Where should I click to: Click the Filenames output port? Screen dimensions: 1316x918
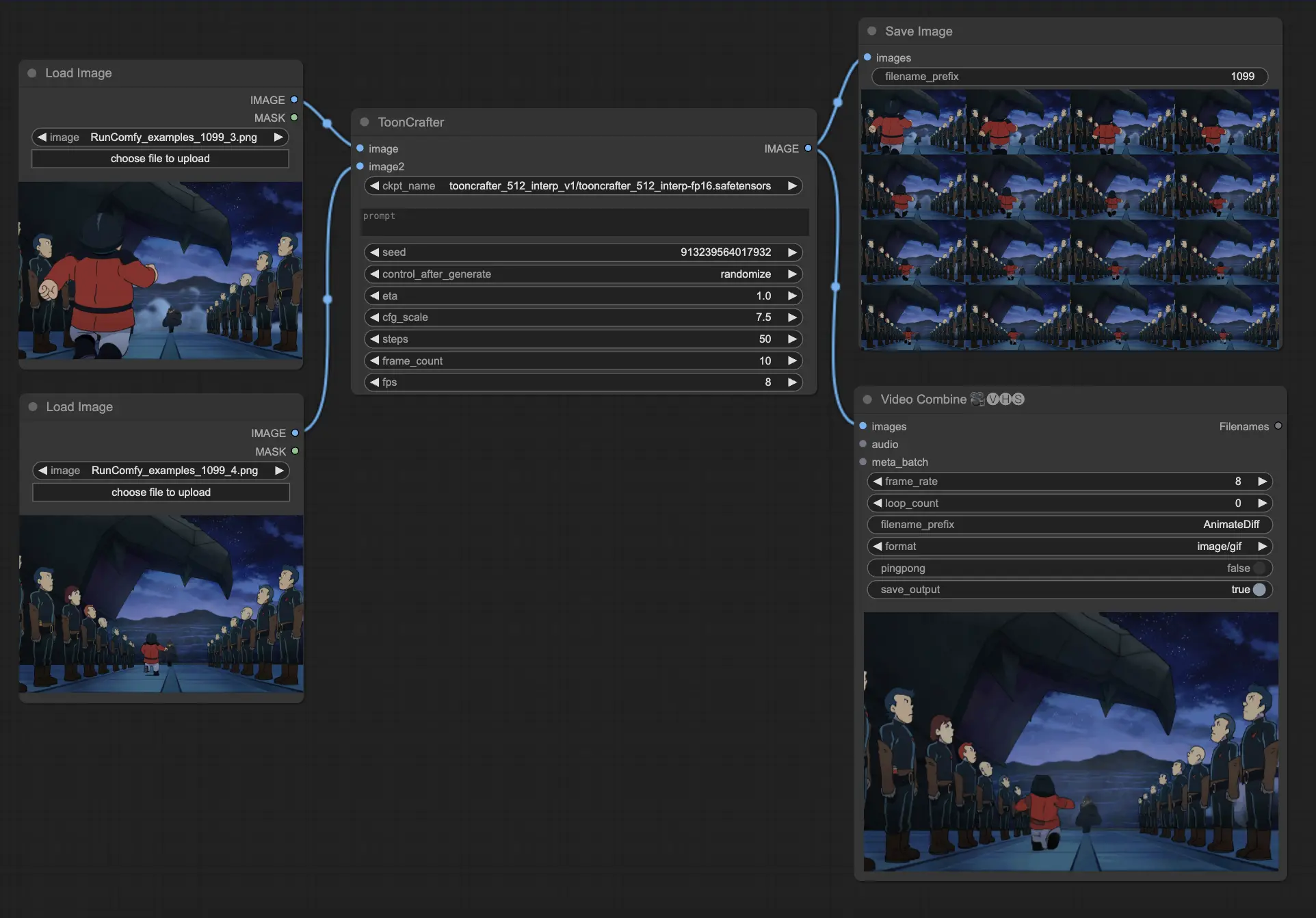1278,426
